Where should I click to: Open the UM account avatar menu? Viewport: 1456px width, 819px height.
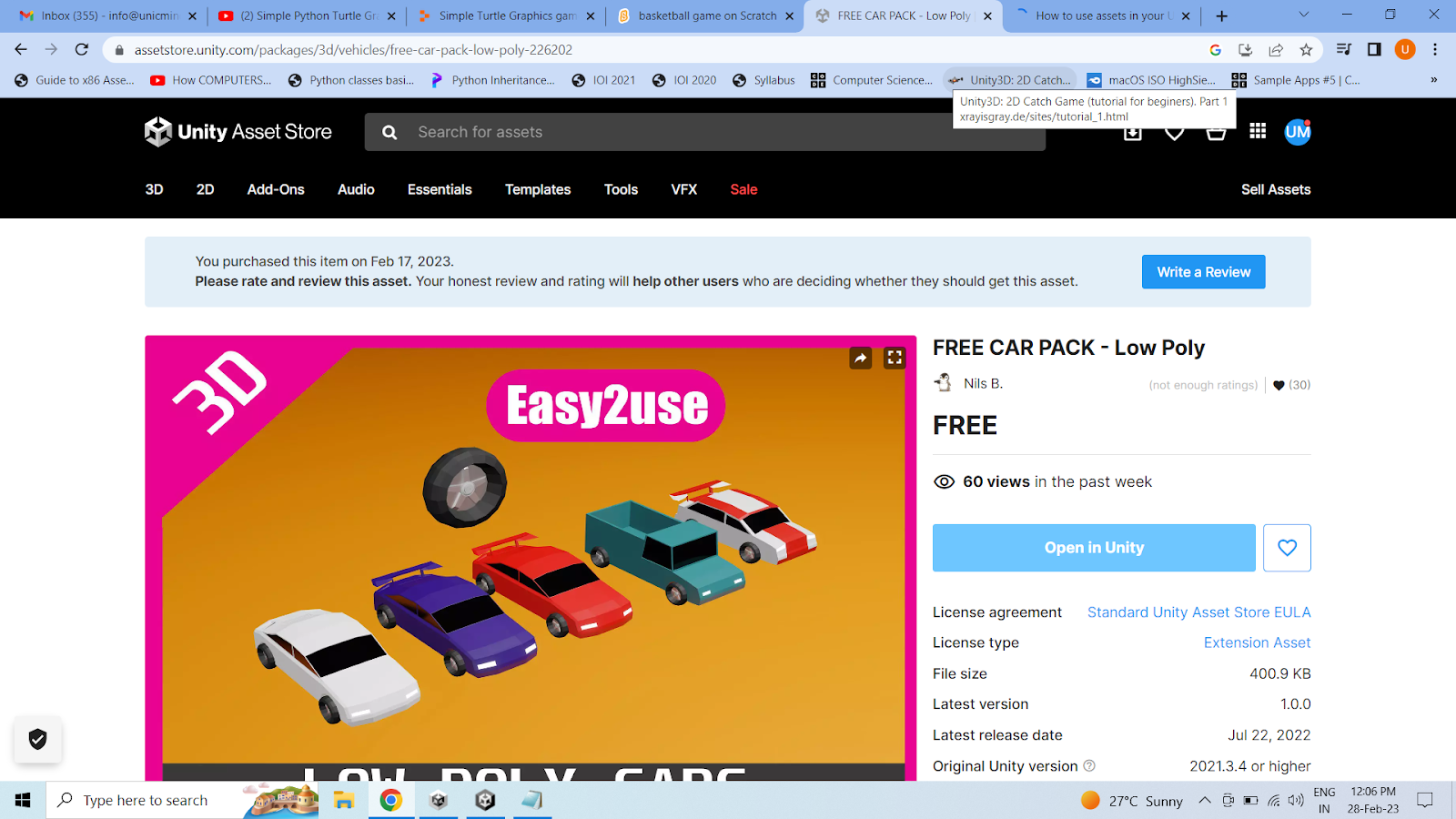1298,132
